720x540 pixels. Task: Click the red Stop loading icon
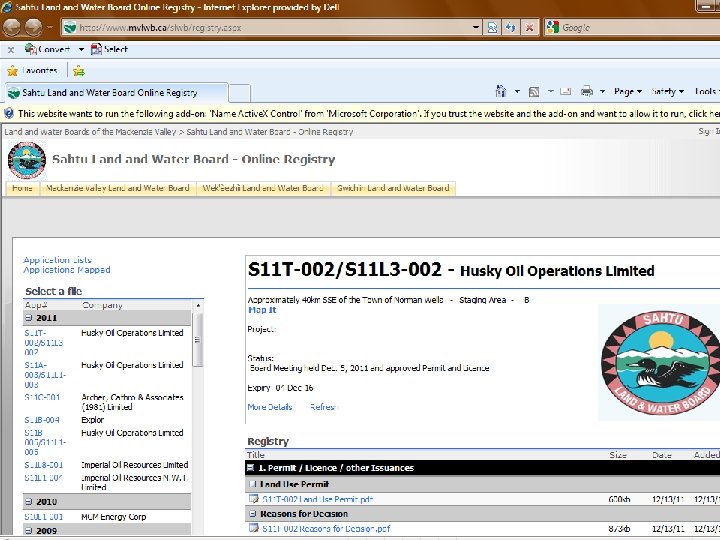529,28
